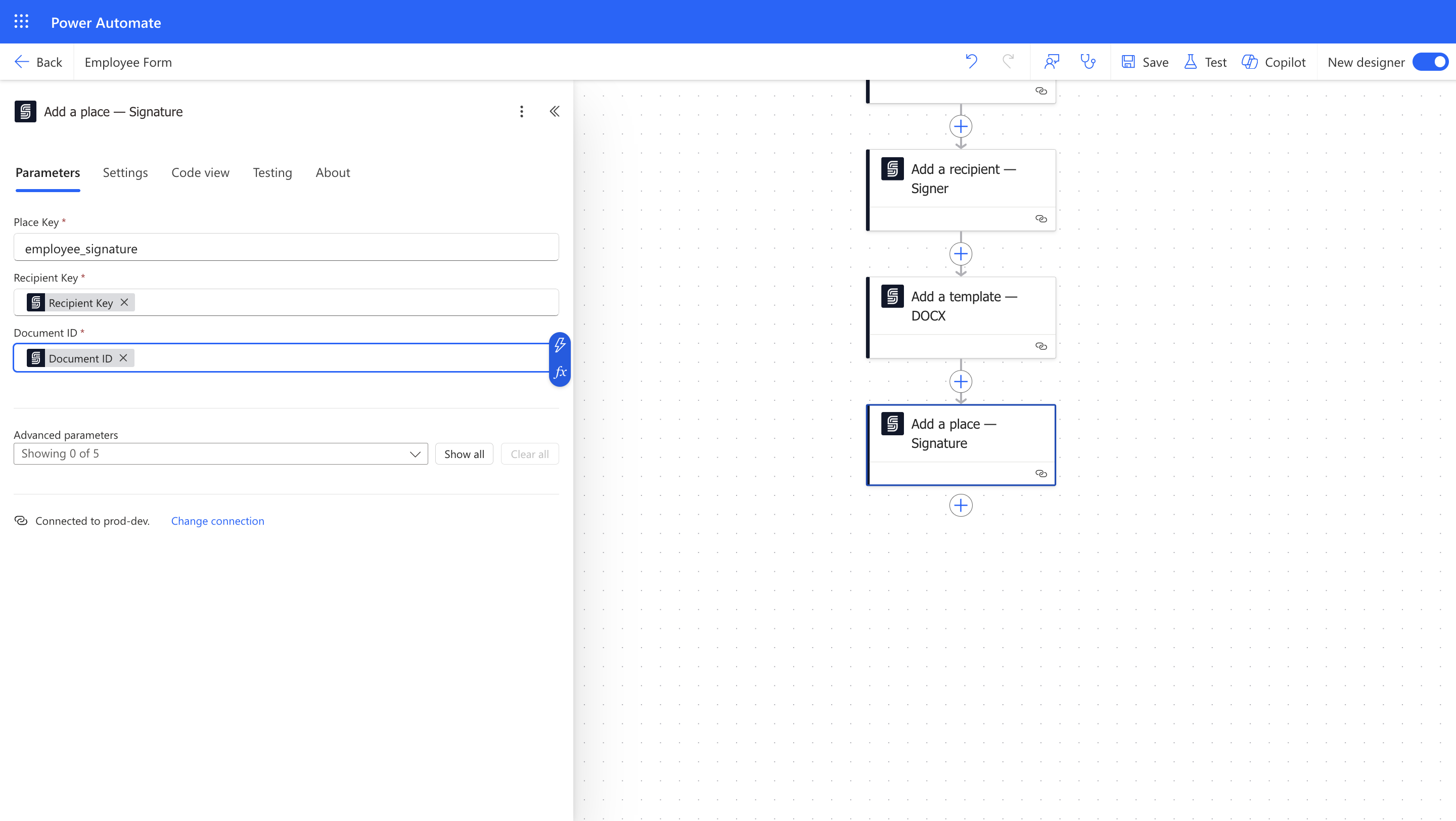This screenshot has height=821, width=1456.
Task: Insert dynamic content via lightning icon
Action: pyautogui.click(x=560, y=345)
